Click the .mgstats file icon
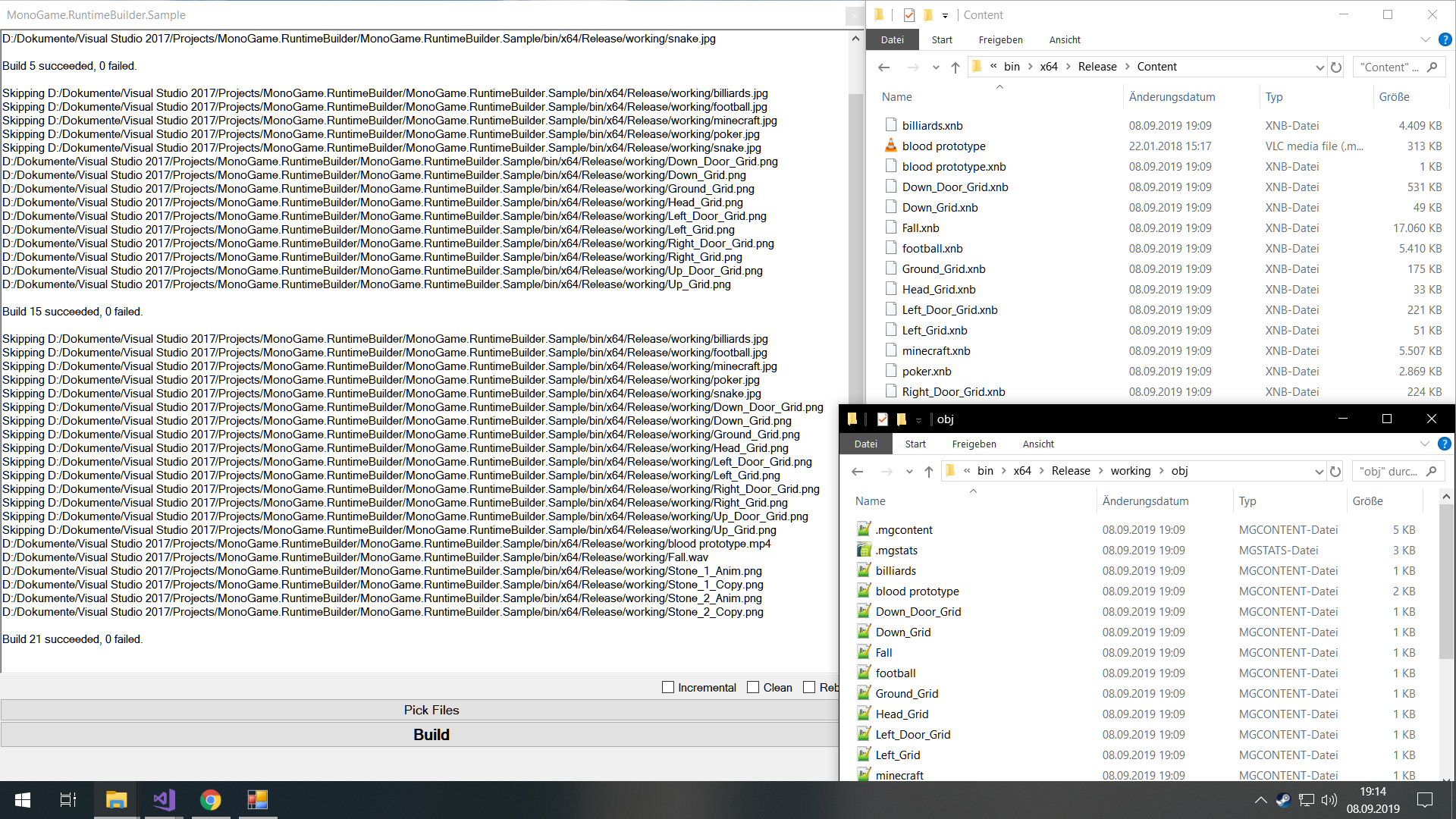The width and height of the screenshot is (1456, 819). click(864, 550)
